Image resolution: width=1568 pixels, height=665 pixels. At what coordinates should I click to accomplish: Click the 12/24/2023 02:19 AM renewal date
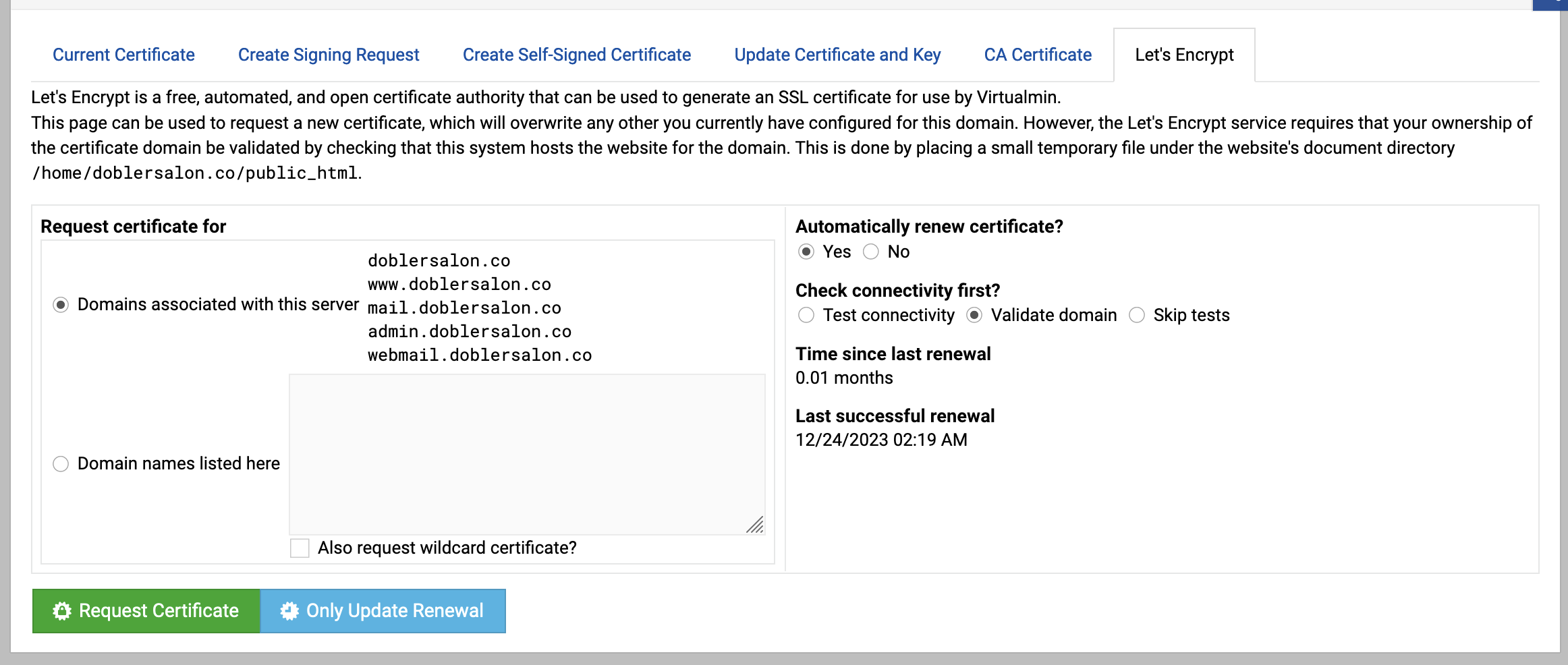pyautogui.click(x=881, y=440)
